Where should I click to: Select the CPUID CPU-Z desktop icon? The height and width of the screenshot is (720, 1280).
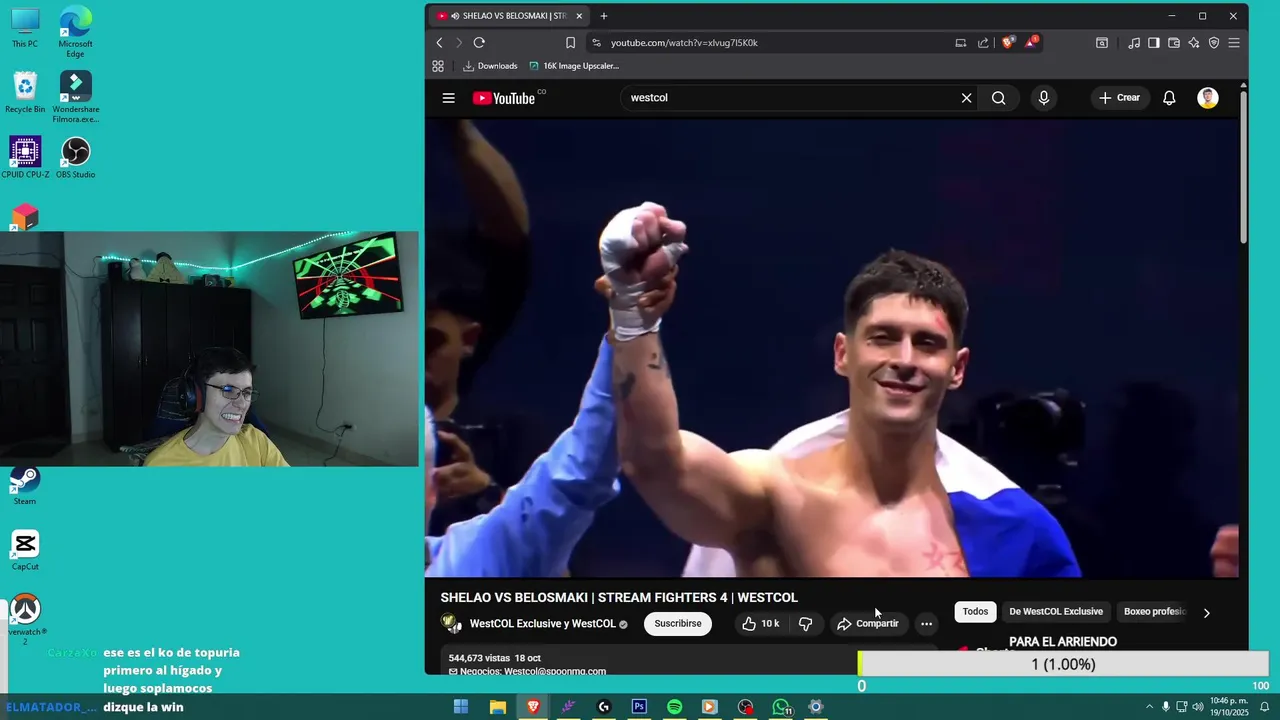25,158
